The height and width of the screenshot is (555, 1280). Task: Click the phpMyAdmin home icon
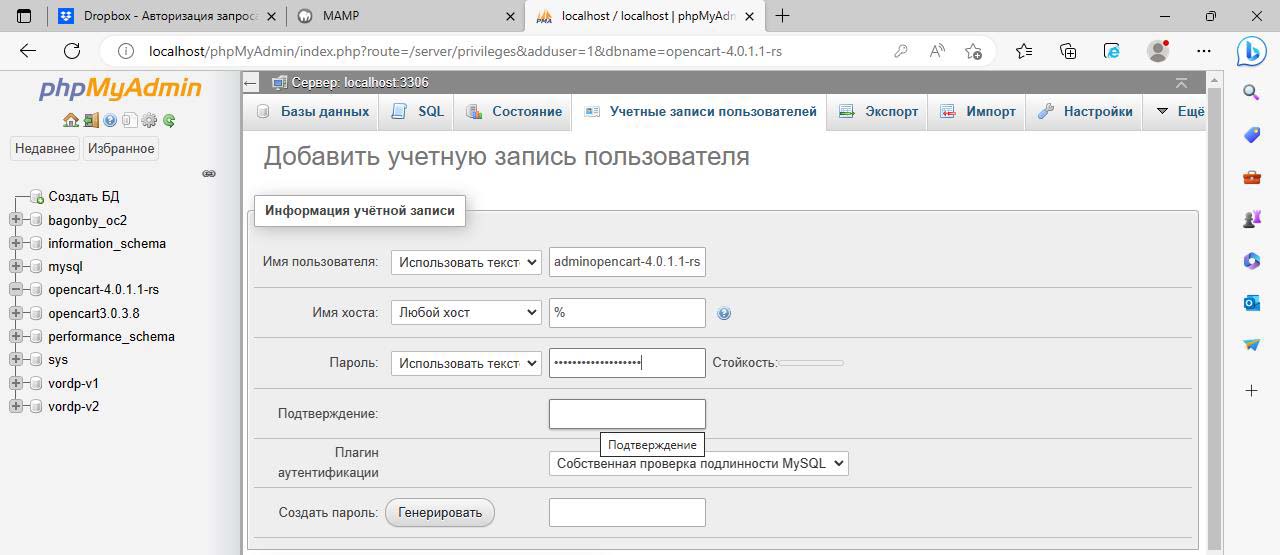pos(70,120)
